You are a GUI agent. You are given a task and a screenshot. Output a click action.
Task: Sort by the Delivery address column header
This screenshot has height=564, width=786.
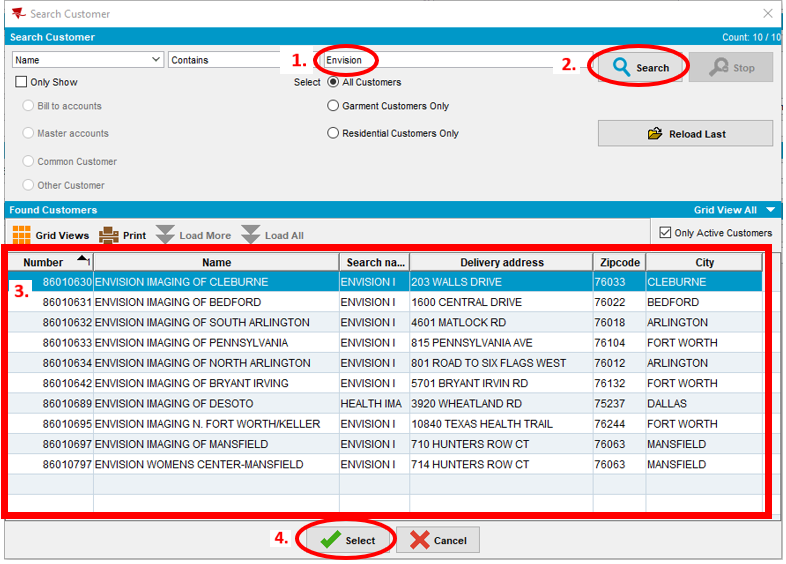pos(501,262)
